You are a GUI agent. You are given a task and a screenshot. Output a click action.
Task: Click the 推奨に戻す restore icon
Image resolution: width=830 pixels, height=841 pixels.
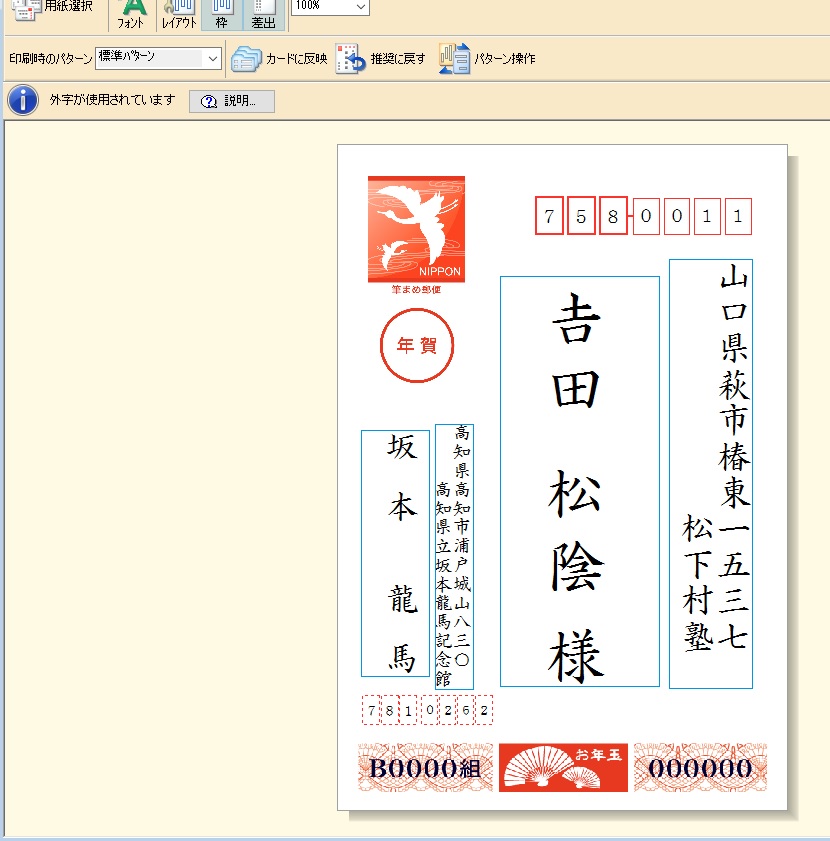(350, 59)
